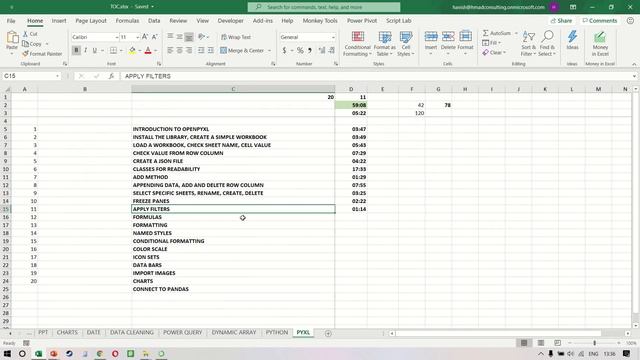640x360 pixels.
Task: Click the Insert Function fx icon
Action: pyautogui.click(x=111, y=76)
